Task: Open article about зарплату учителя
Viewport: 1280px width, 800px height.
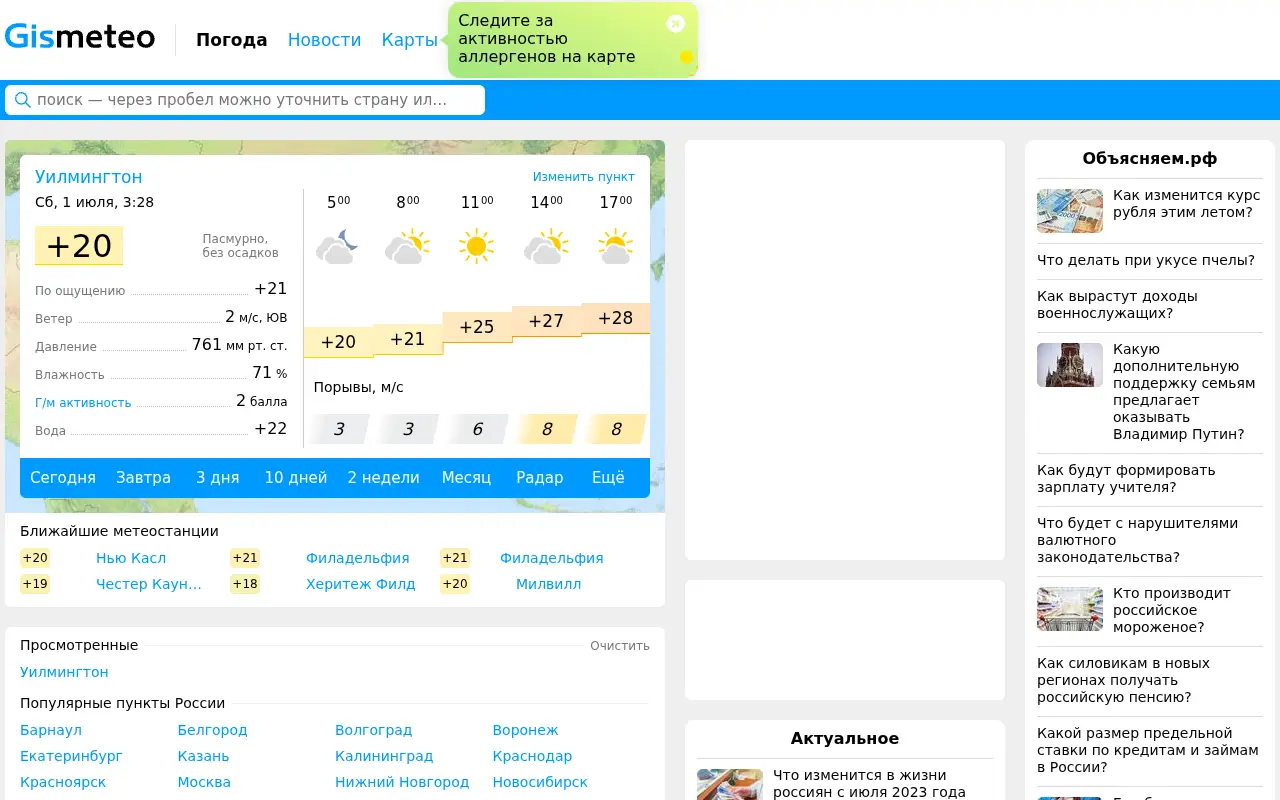Action: tap(1126, 479)
